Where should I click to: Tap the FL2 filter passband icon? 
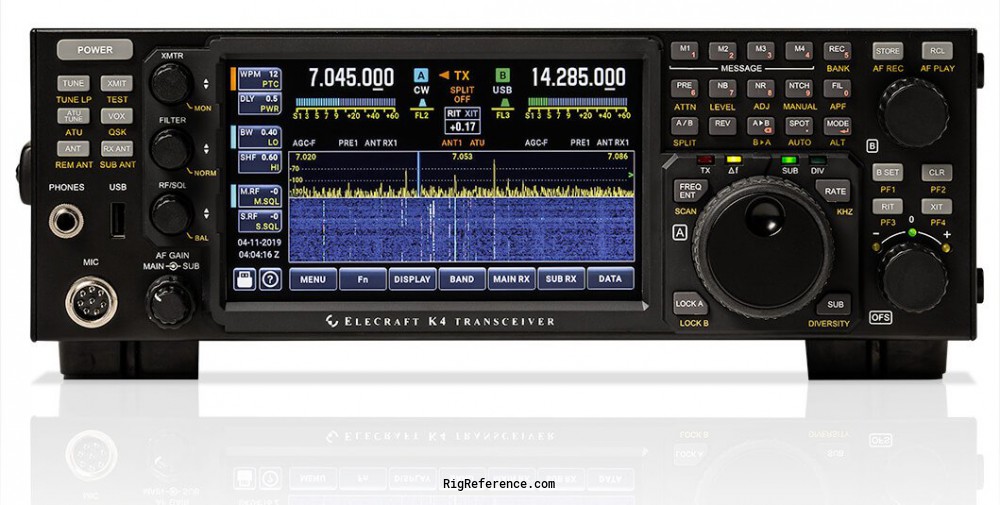[x=422, y=108]
